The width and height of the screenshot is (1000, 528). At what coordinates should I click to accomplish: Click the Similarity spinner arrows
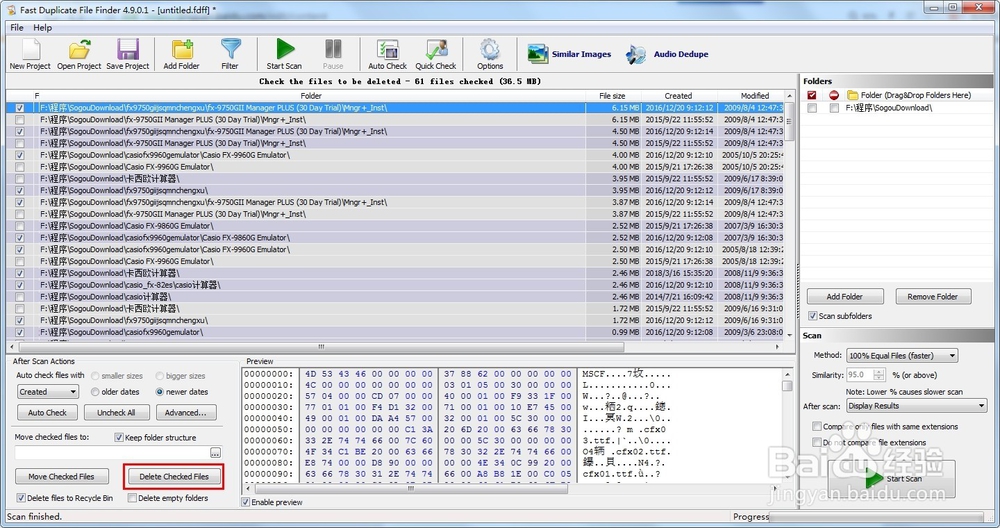click(879, 375)
